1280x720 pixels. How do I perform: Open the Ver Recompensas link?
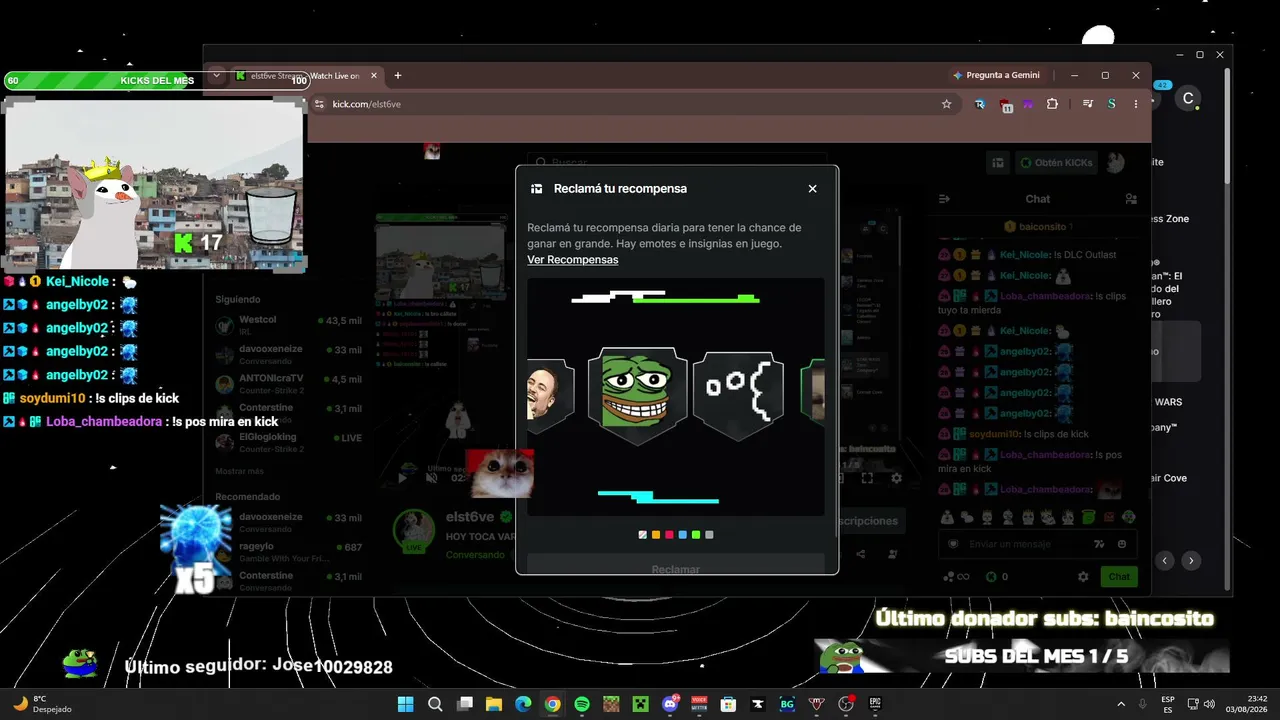point(573,260)
